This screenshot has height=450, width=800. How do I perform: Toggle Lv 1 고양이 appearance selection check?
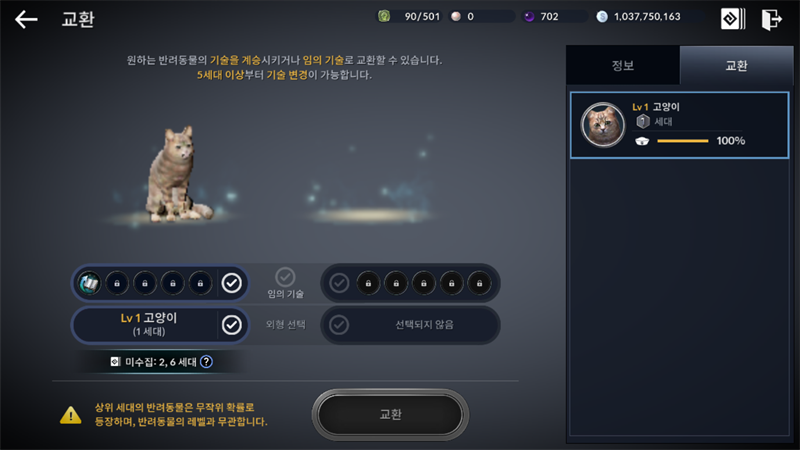tap(232, 324)
